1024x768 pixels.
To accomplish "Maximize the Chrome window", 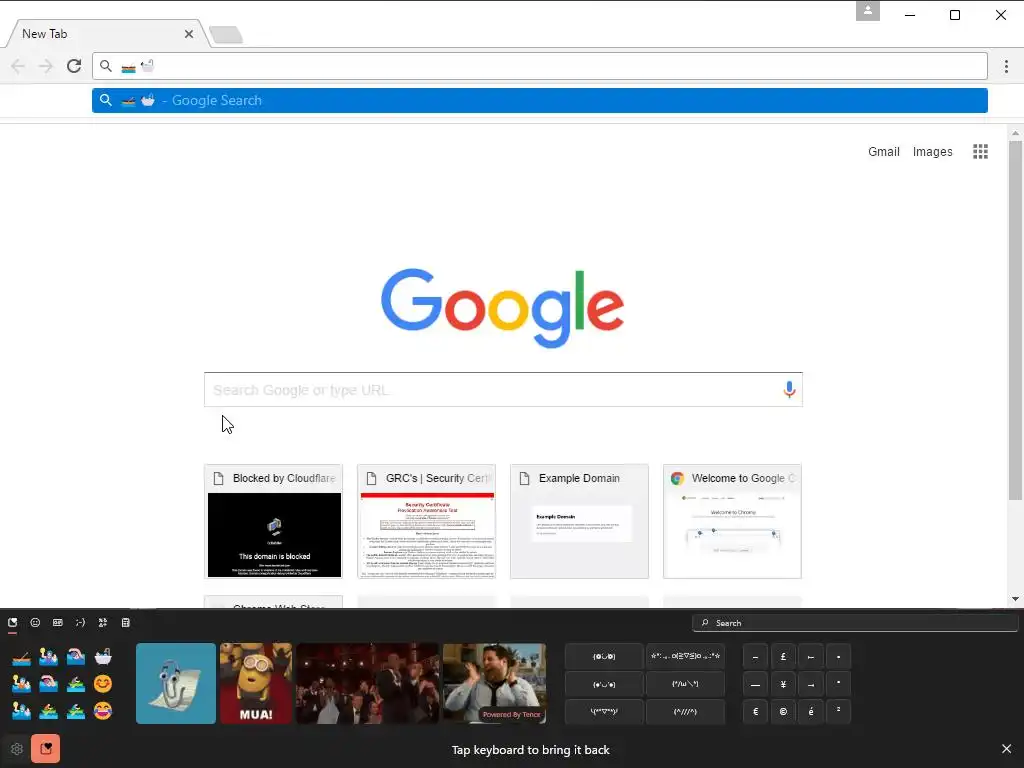I will [x=955, y=15].
